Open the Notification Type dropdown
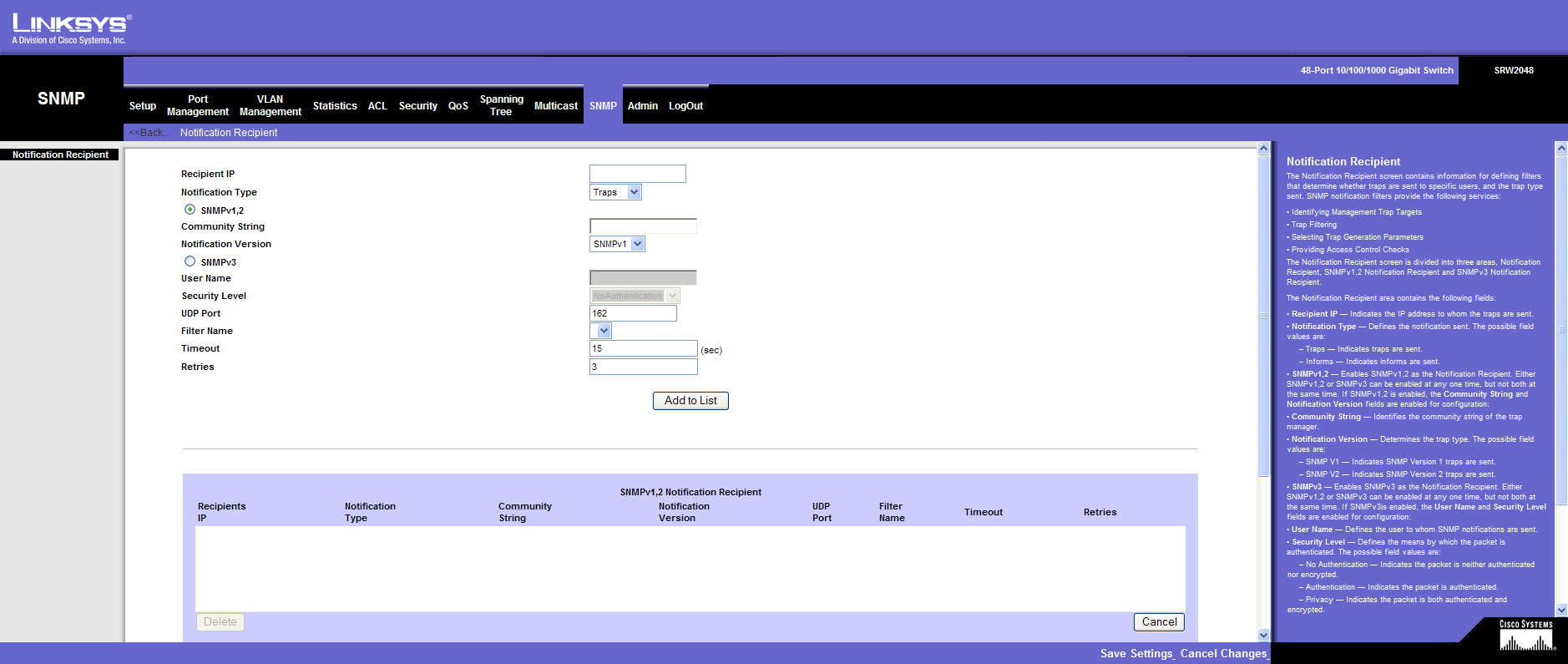The height and width of the screenshot is (664, 1568). 634,192
